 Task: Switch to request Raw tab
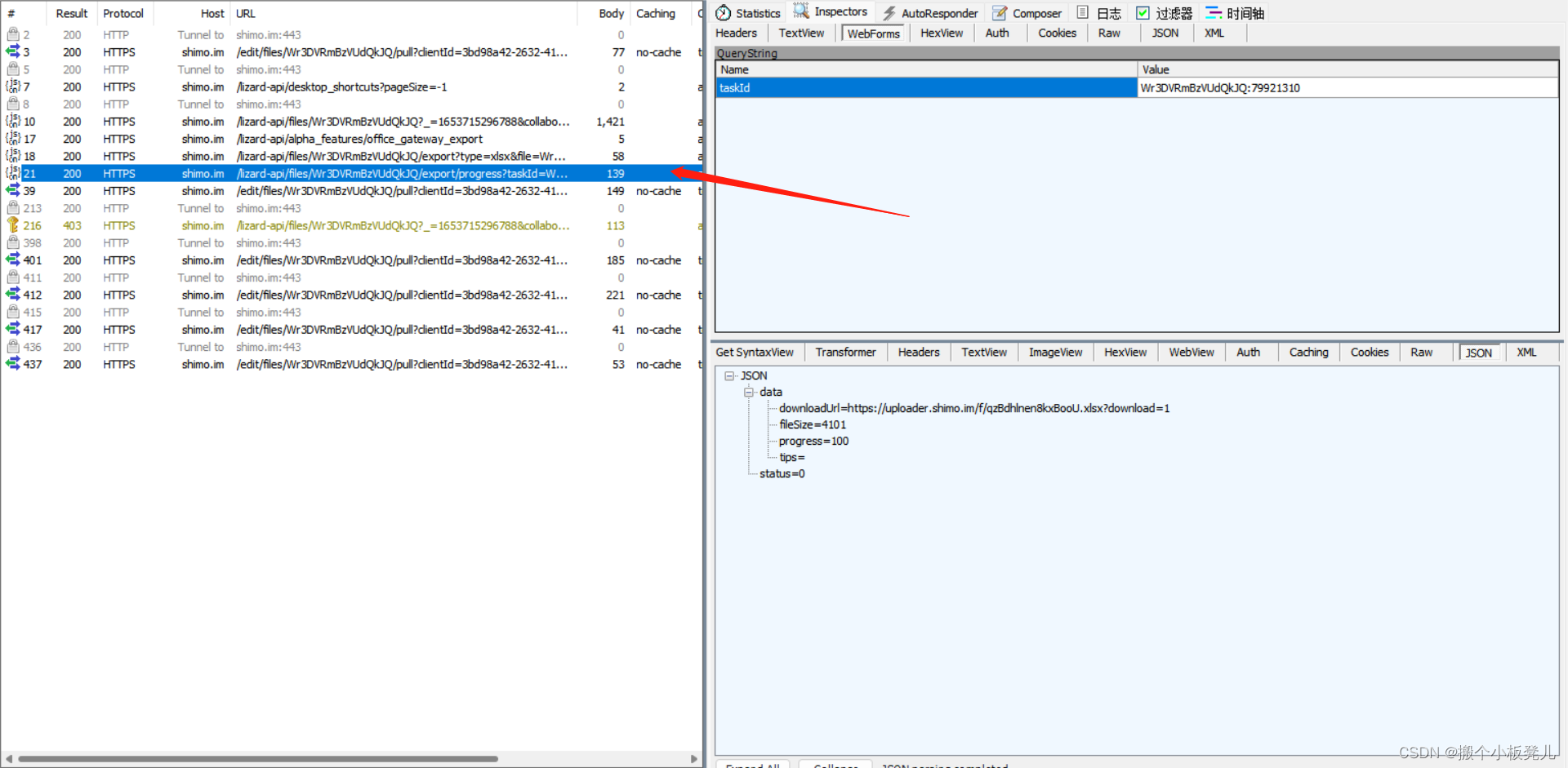1109,33
